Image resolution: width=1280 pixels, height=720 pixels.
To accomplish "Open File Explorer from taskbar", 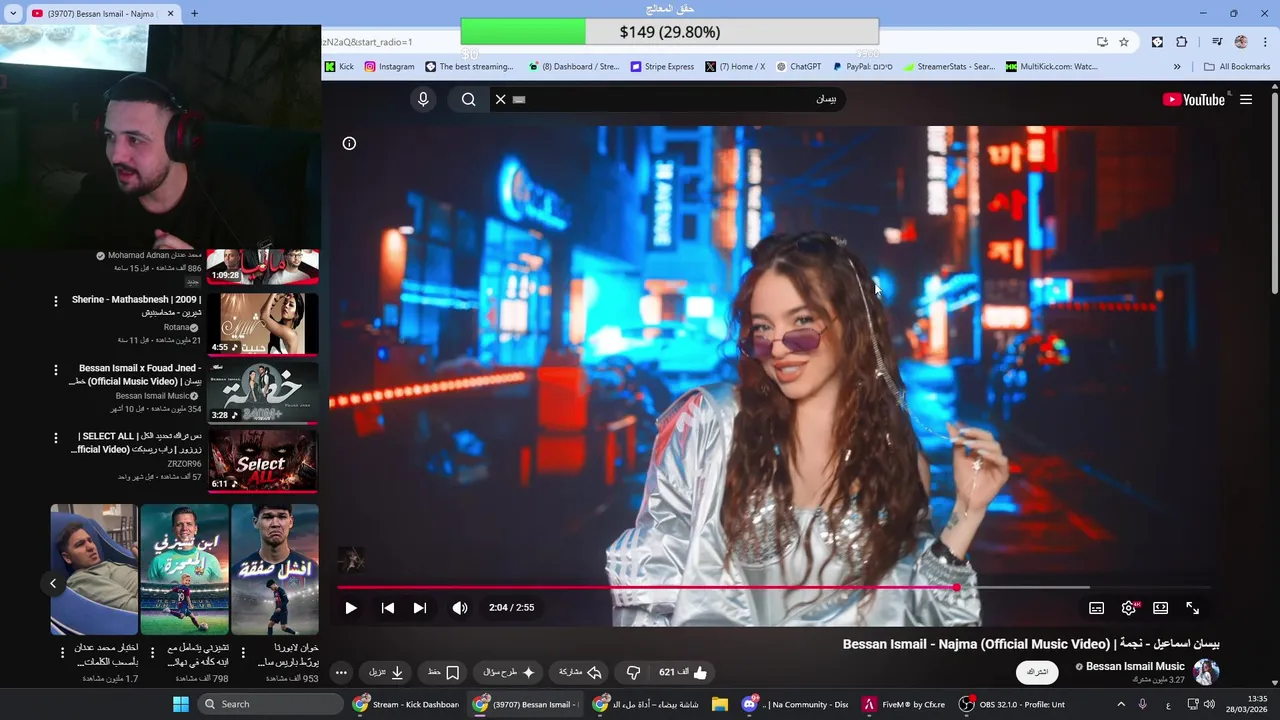I will point(720,704).
